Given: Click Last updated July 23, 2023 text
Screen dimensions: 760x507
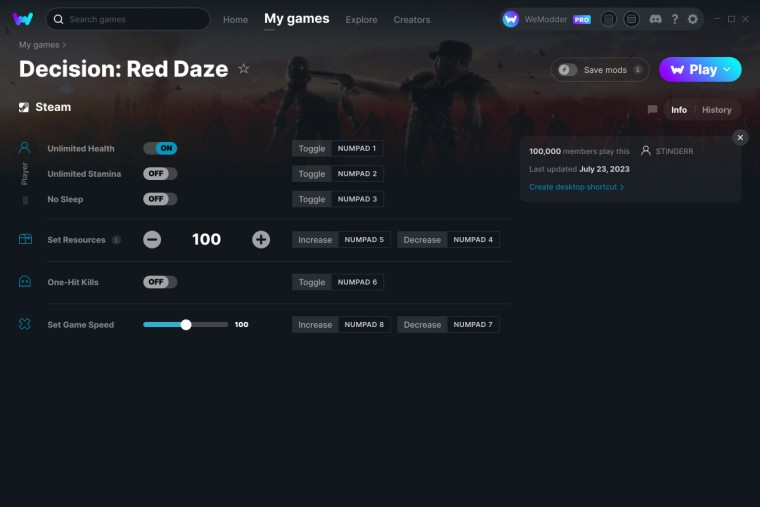Looking at the screenshot, I should (579, 169).
